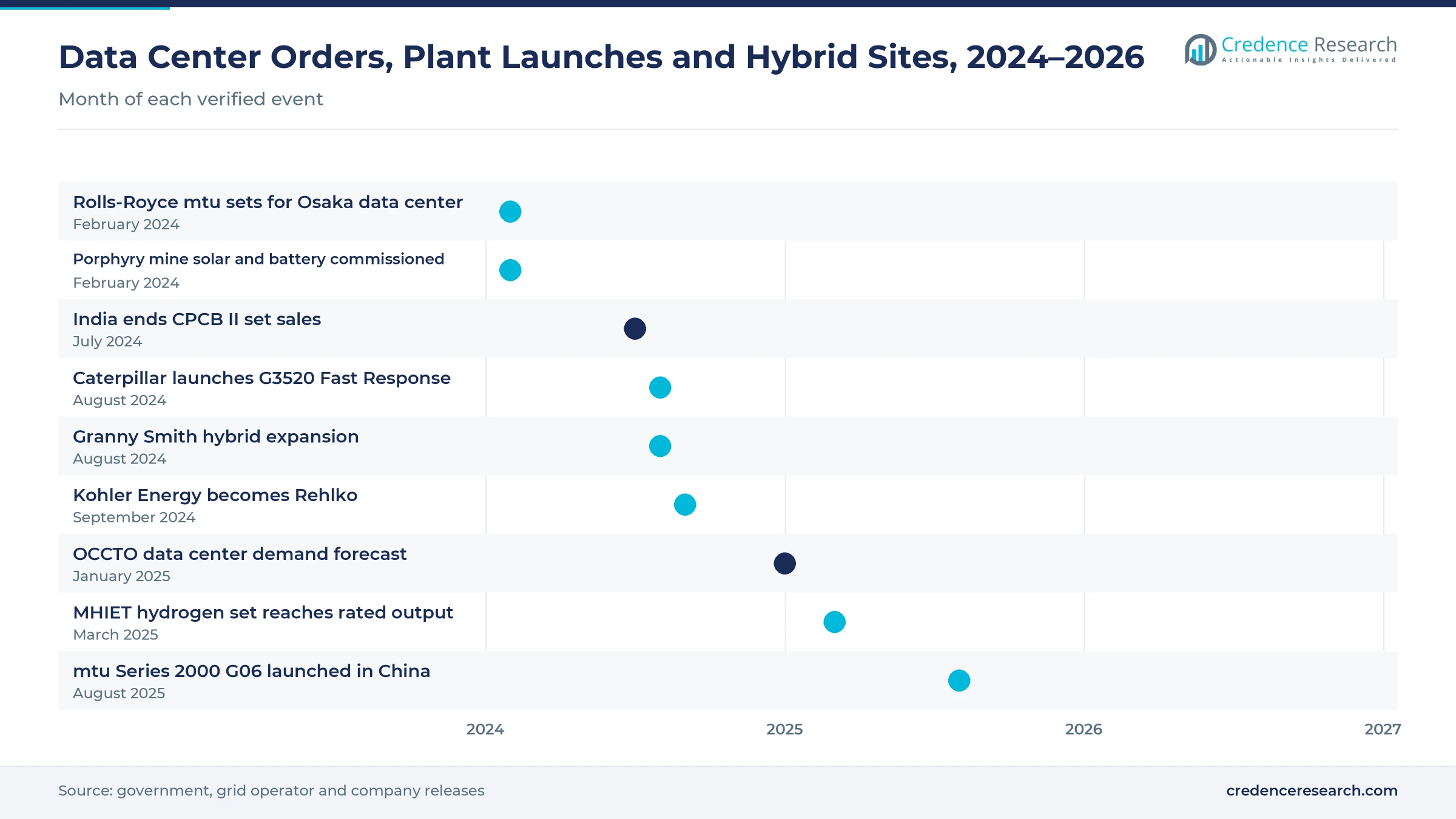This screenshot has width=1456, height=819.
Task: Select the Kohler Energy becomes Rehlko marker
Action: pos(685,505)
